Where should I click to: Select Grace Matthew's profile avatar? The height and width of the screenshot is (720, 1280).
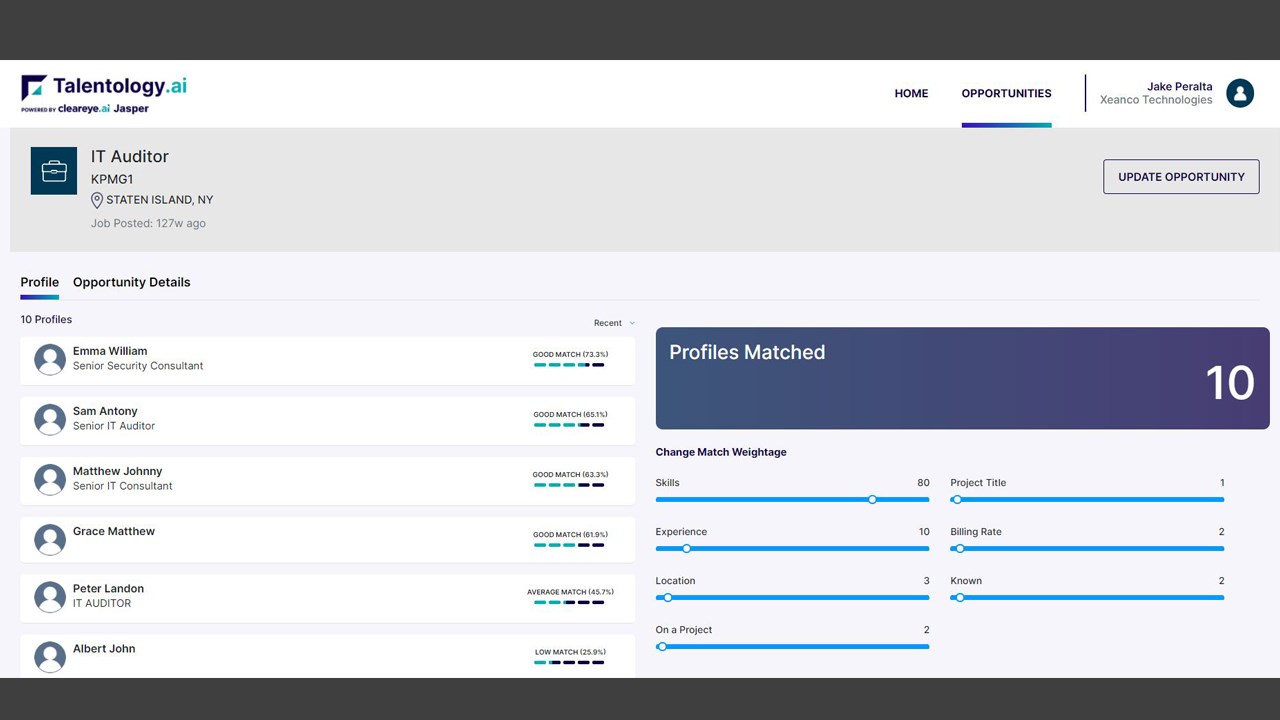click(x=50, y=539)
